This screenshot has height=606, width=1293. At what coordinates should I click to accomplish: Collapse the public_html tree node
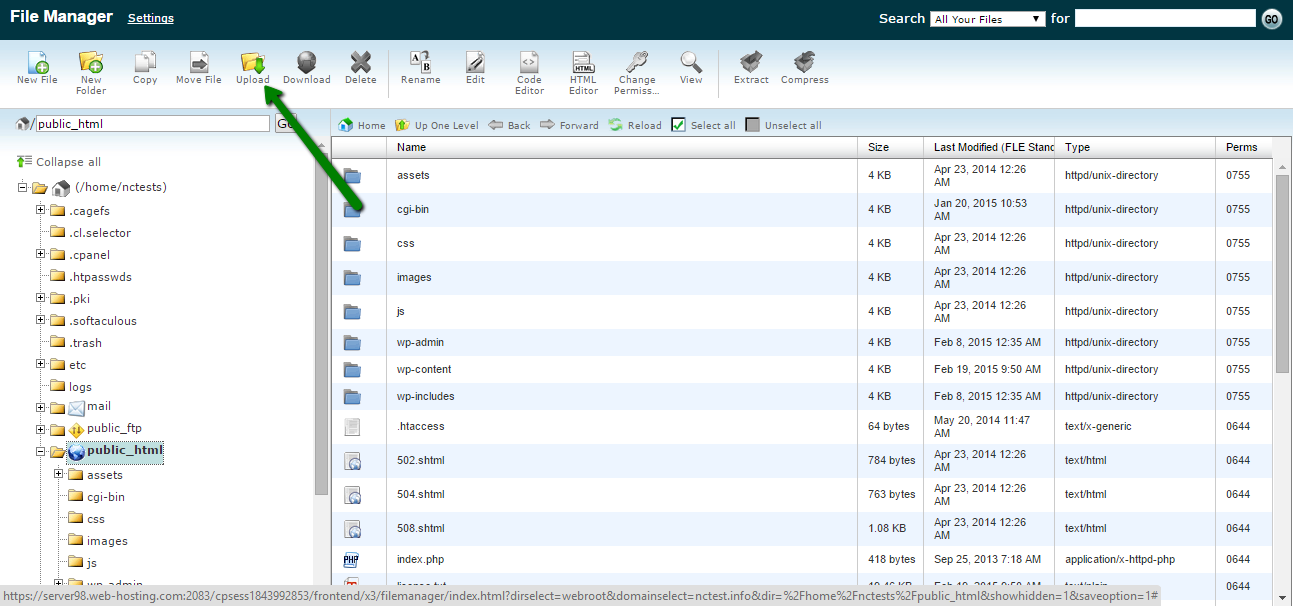(40, 451)
